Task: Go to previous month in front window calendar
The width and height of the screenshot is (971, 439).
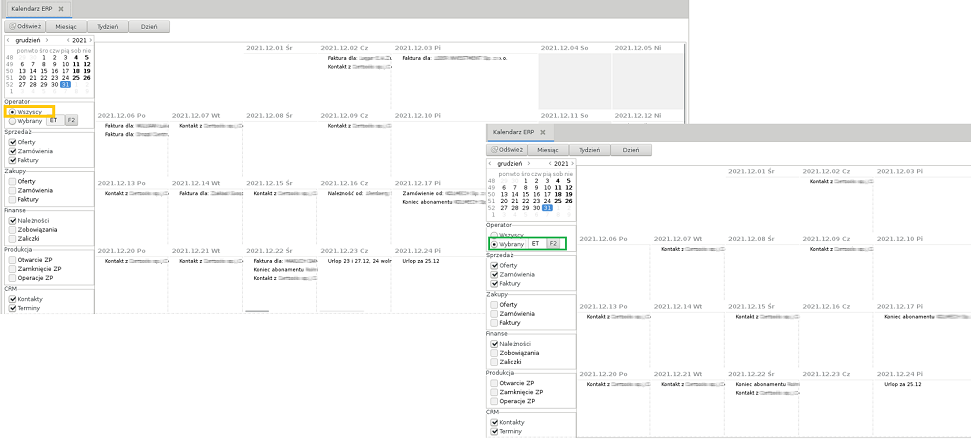Action: tap(490, 163)
